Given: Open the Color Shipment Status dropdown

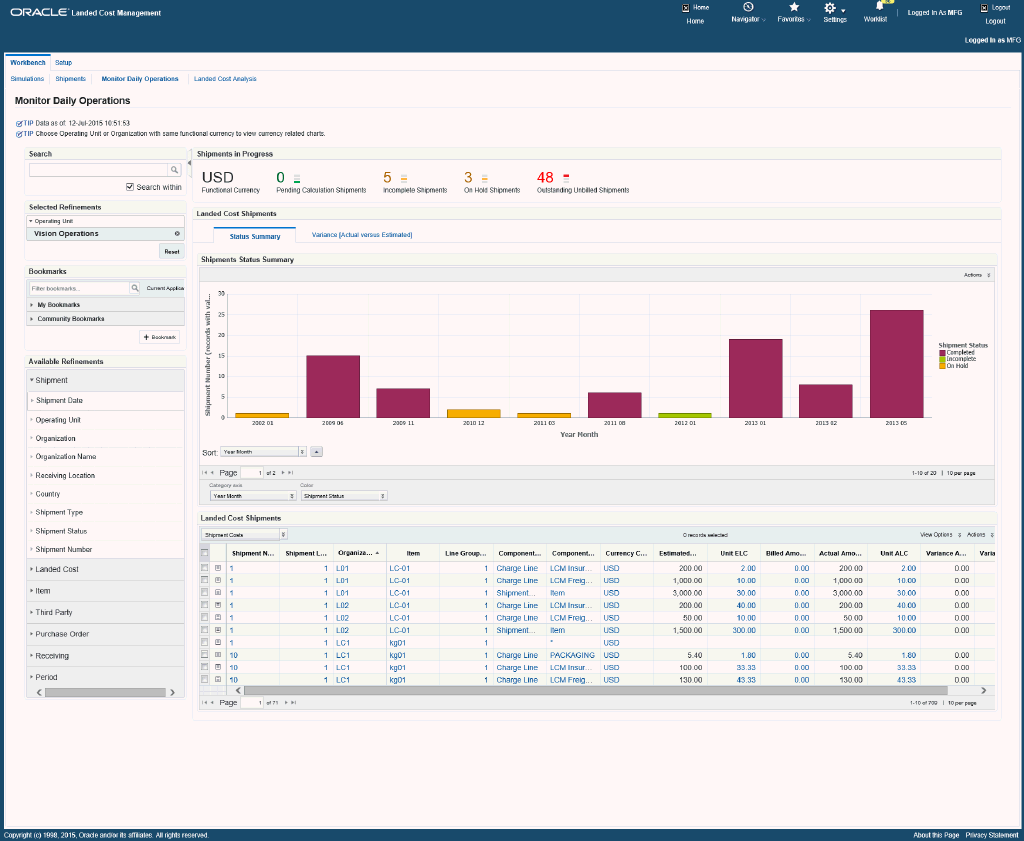Looking at the screenshot, I should click(344, 496).
